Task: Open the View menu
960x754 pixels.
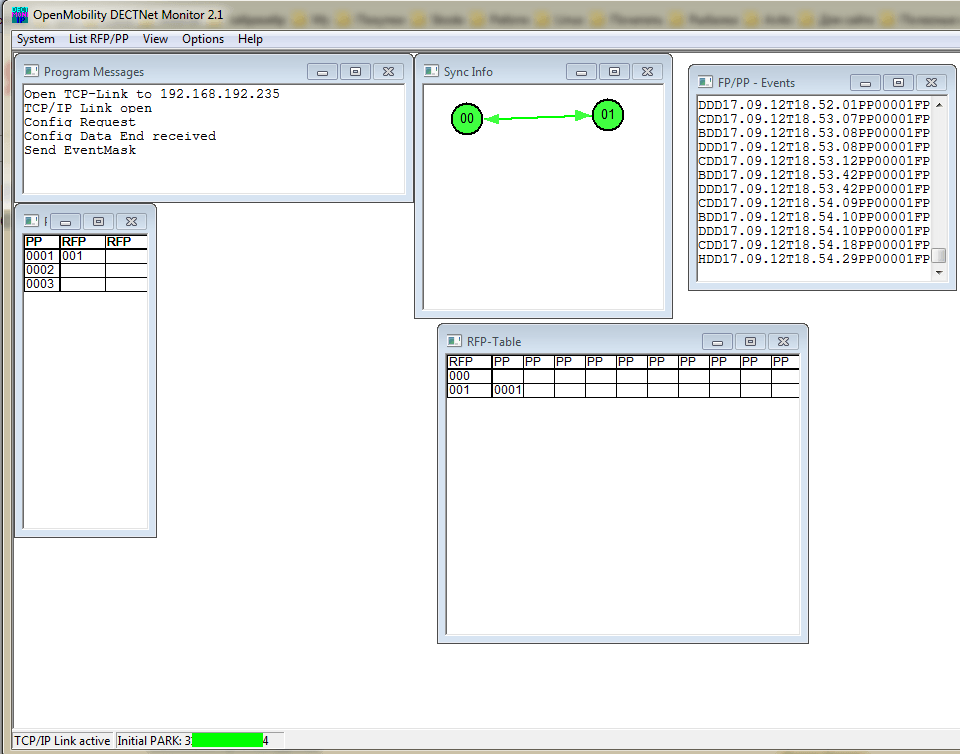Action: [156, 39]
